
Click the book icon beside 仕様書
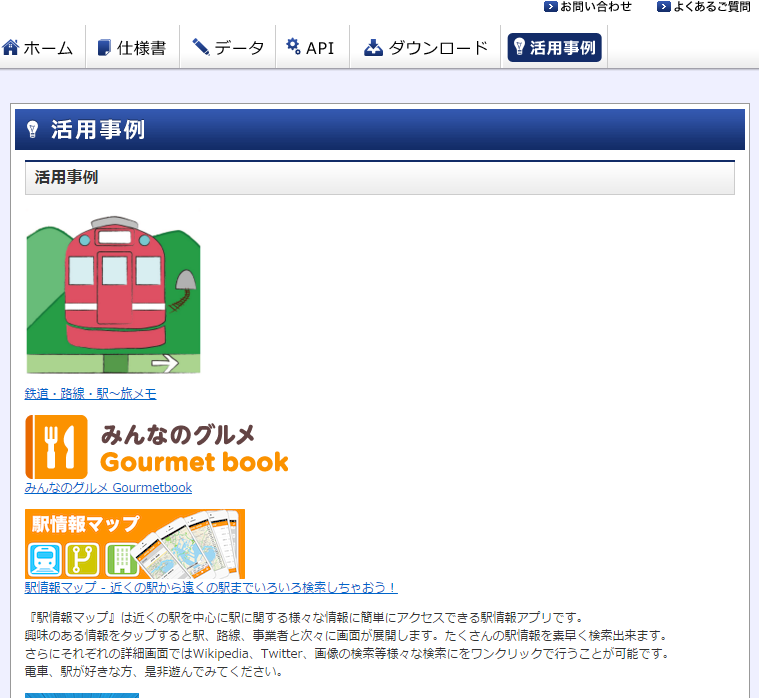click(104, 47)
